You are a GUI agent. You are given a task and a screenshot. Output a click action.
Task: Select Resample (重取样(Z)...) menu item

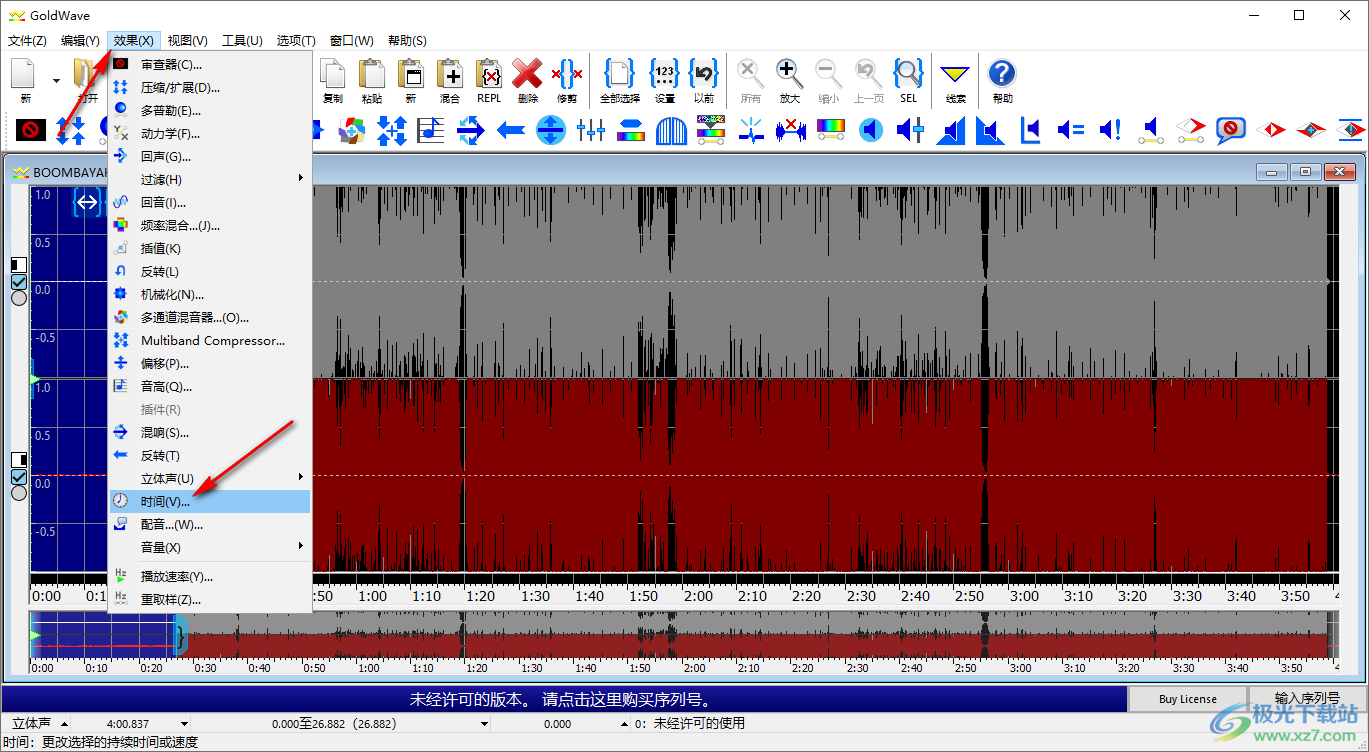coord(210,599)
